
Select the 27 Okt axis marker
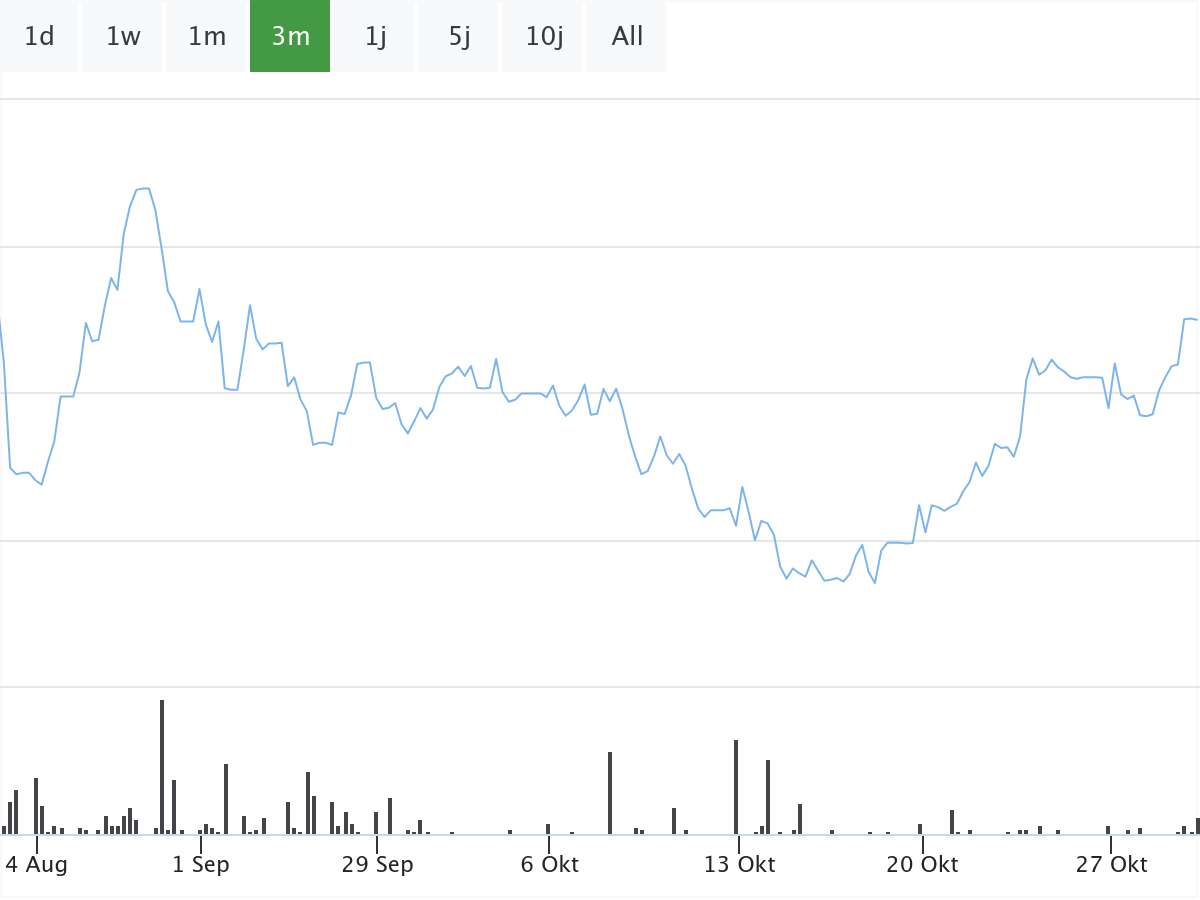[1111, 865]
